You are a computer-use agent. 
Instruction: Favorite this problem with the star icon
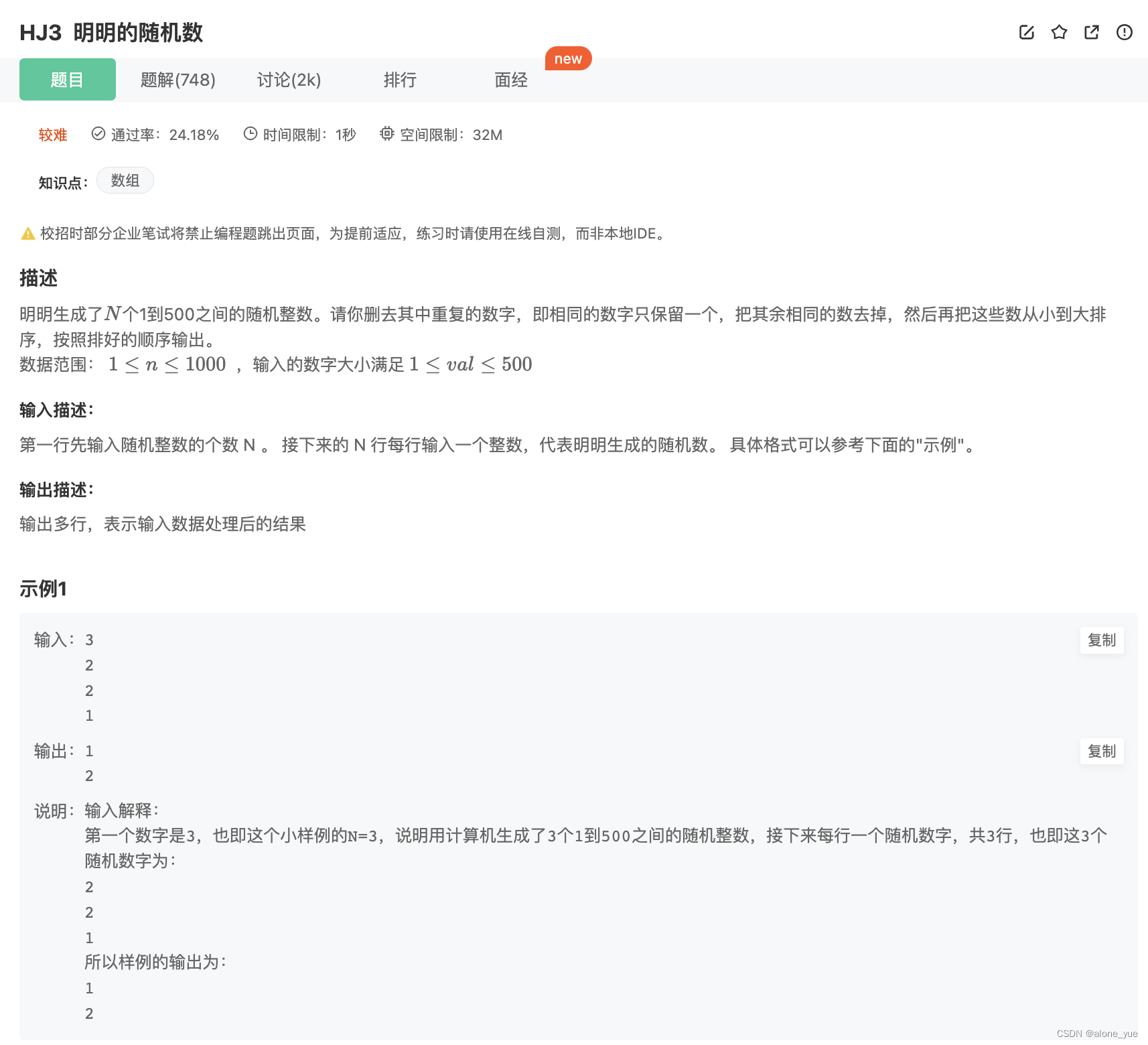click(1059, 32)
